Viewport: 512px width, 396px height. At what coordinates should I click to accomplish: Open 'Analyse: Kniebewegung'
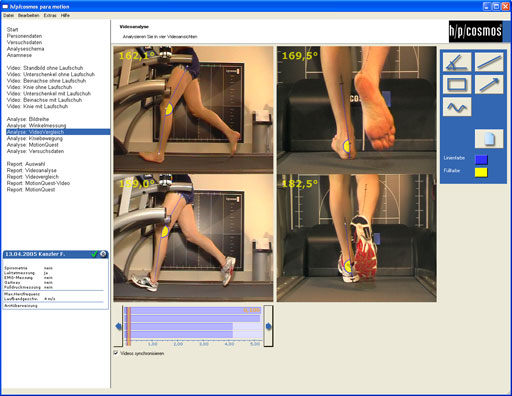(x=35, y=138)
